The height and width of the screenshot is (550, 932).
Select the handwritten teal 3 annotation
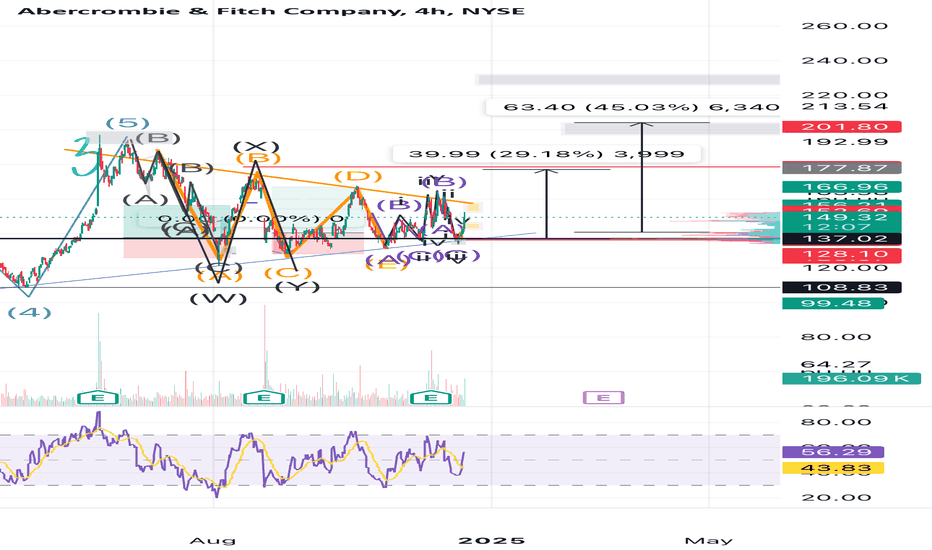(x=85, y=156)
